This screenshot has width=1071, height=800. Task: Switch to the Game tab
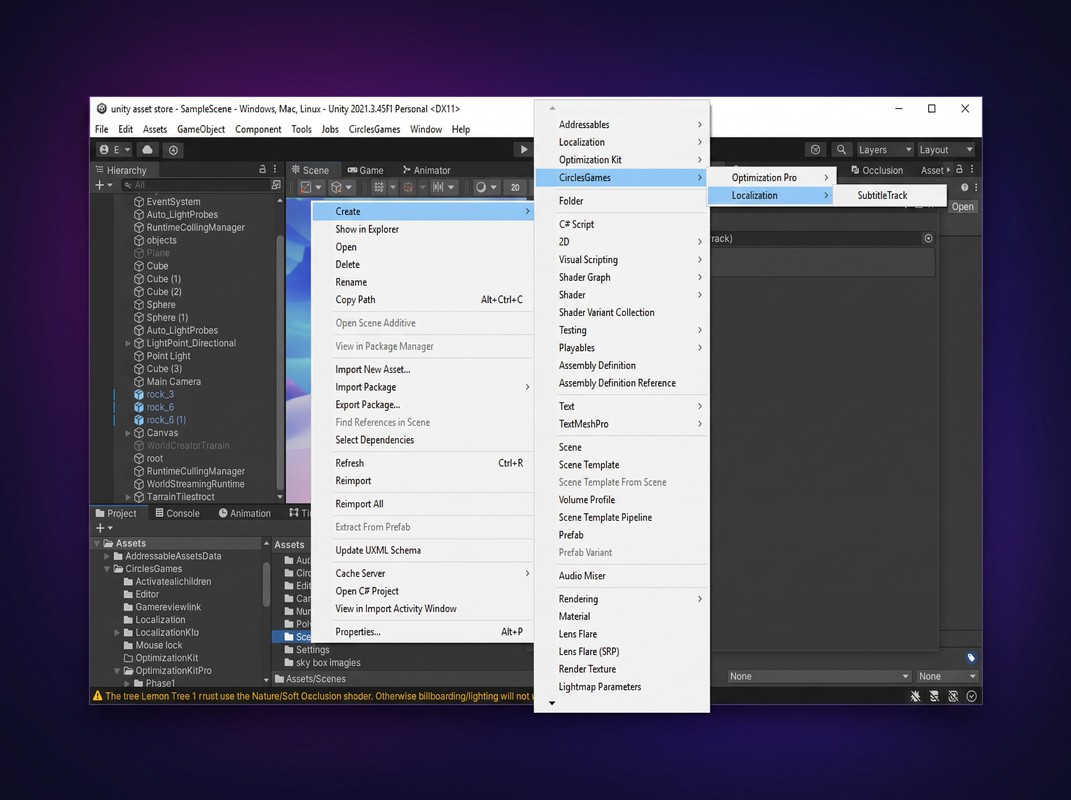365,170
